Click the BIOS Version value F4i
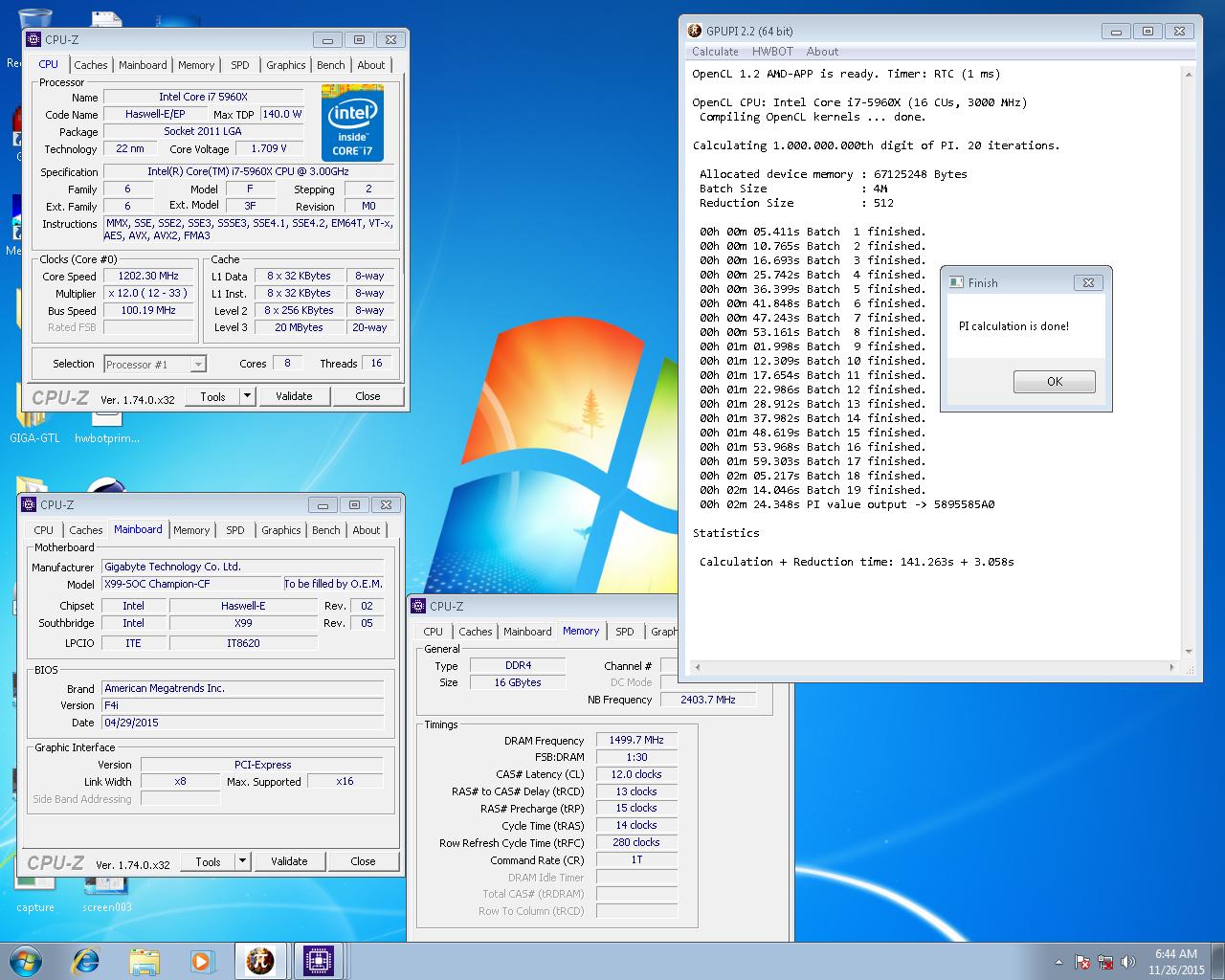 pyautogui.click(x=243, y=705)
